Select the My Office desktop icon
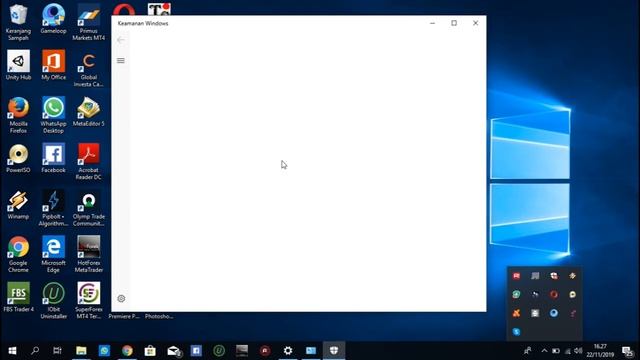This screenshot has width=640, height=360. pyautogui.click(x=53, y=65)
